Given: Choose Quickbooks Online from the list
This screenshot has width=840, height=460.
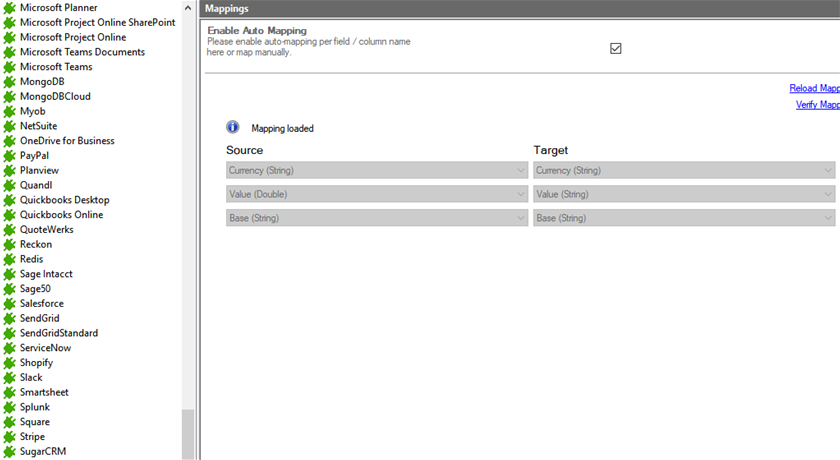Looking at the screenshot, I should [61, 215].
